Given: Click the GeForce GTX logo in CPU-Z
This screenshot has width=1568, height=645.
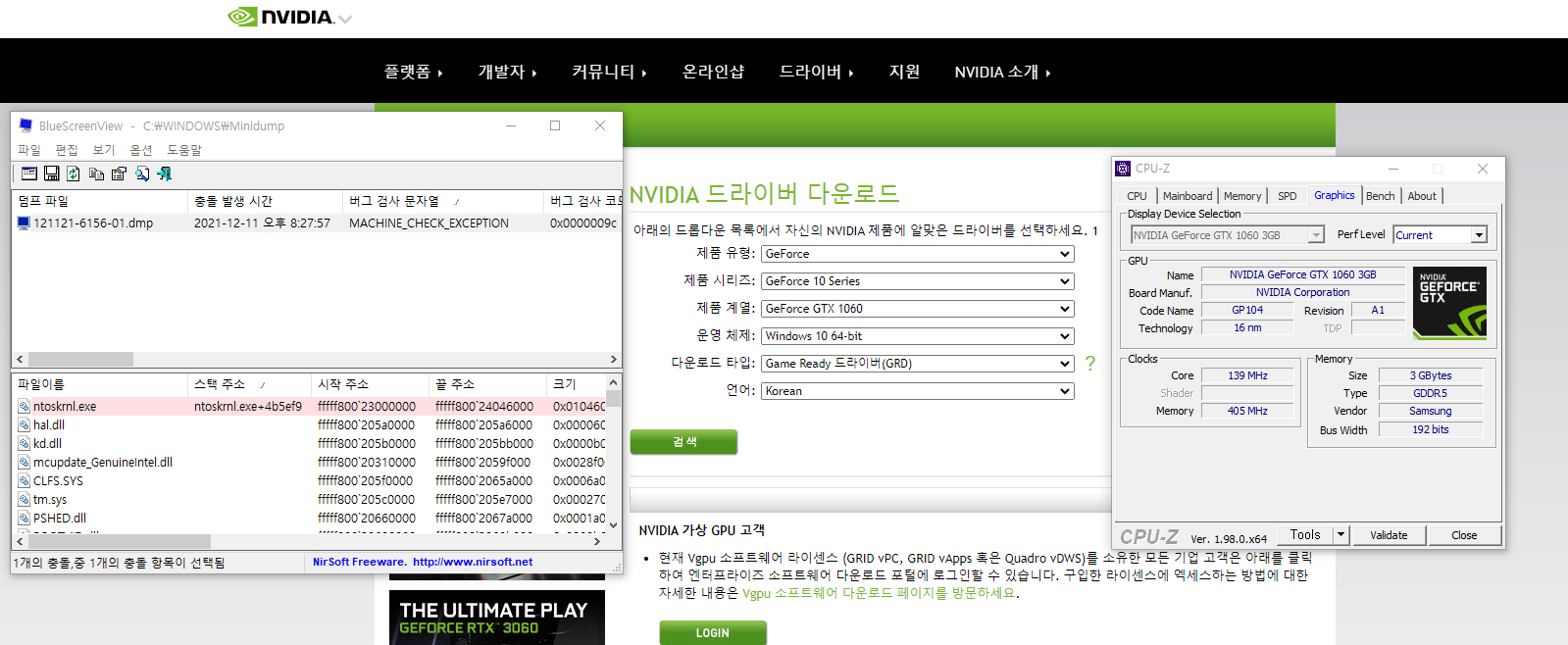Looking at the screenshot, I should pyautogui.click(x=1449, y=303).
